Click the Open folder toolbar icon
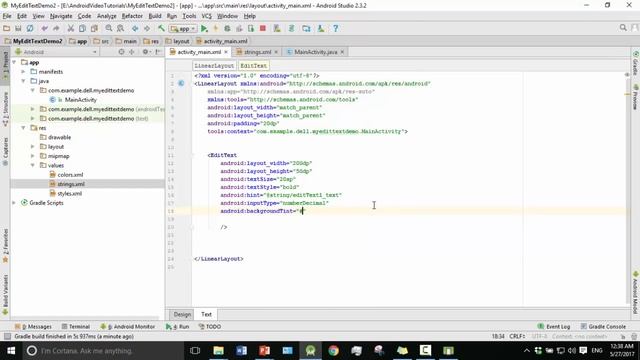The width and height of the screenshot is (640, 360). tap(7, 29)
